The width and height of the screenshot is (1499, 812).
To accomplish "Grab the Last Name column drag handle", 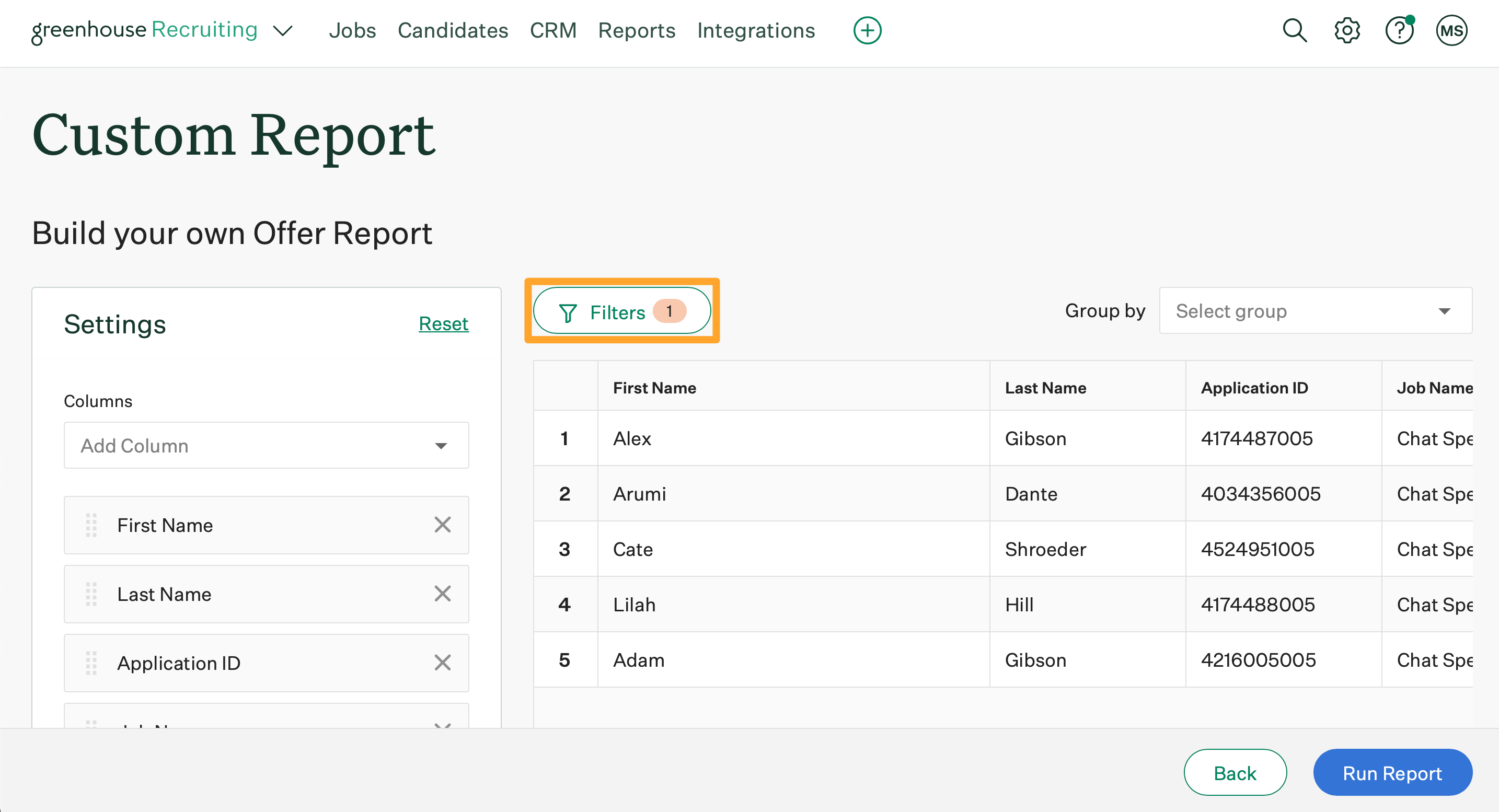I will [91, 594].
